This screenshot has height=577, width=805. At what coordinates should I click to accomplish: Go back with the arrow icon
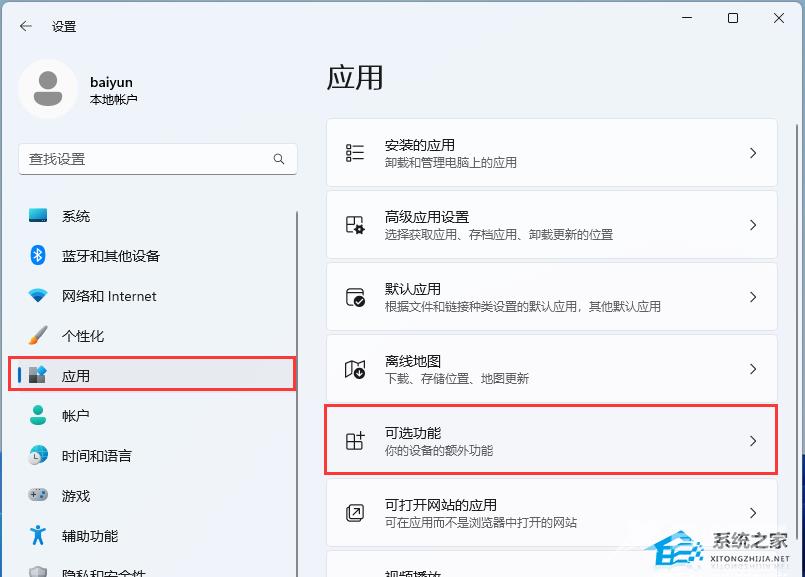click(25, 26)
